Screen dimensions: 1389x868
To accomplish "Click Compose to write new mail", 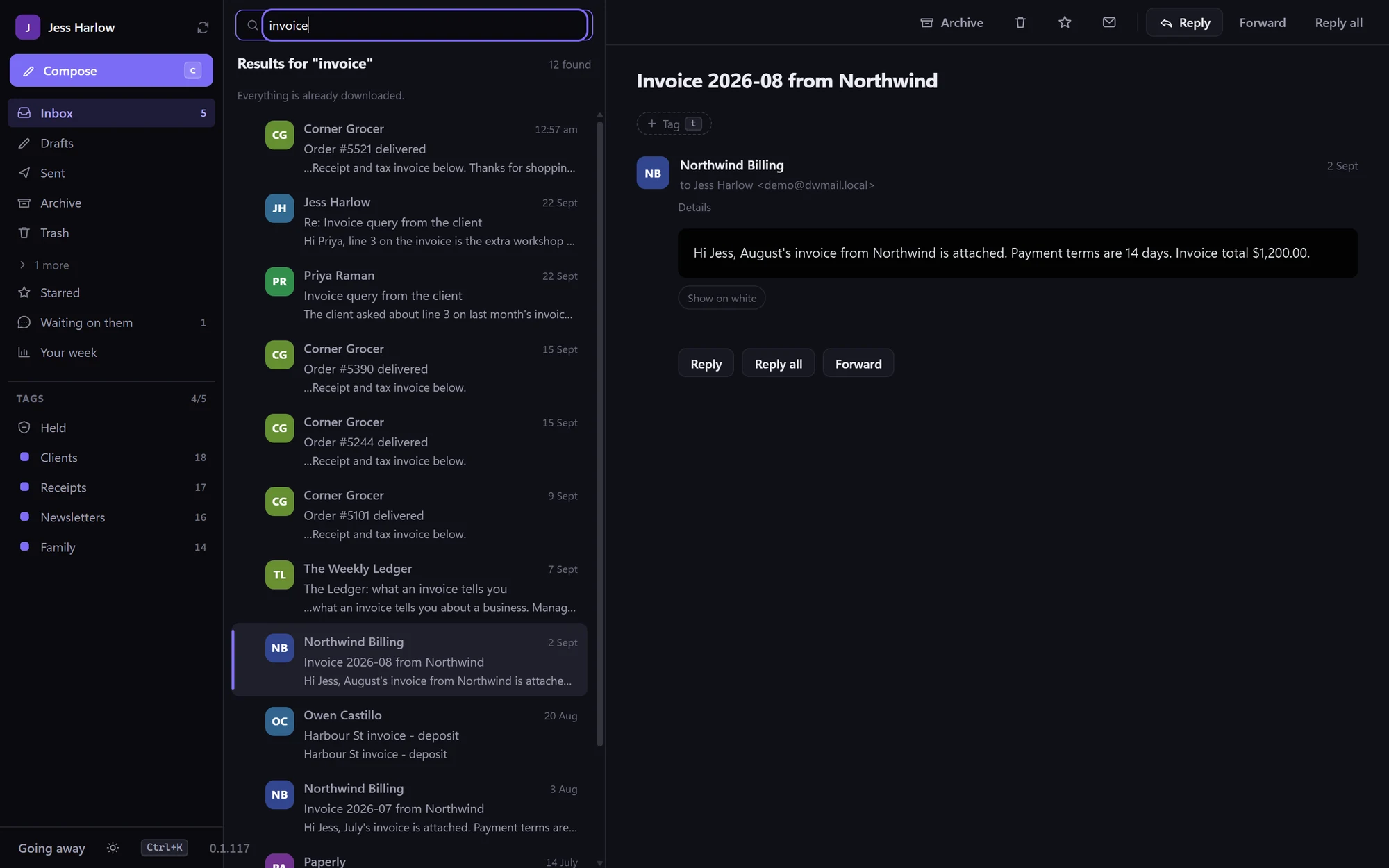I will pos(111,70).
